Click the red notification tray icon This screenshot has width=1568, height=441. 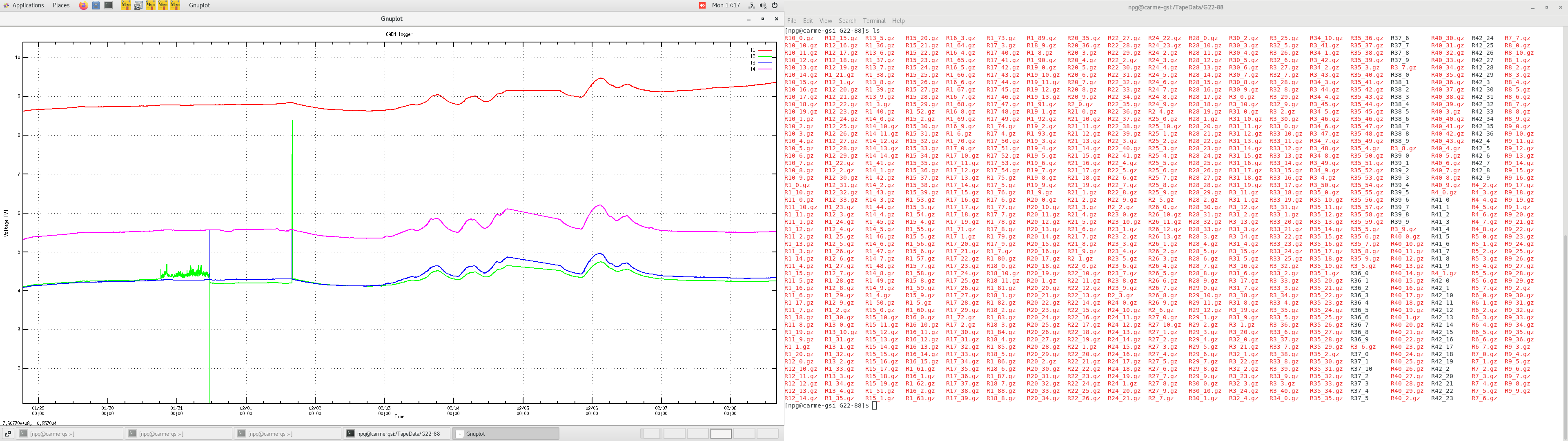[702, 5]
